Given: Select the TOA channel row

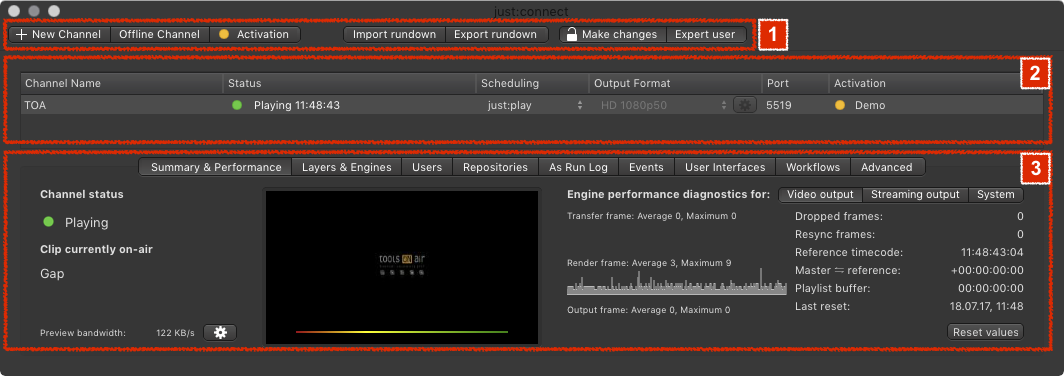Looking at the screenshot, I should (x=532, y=105).
